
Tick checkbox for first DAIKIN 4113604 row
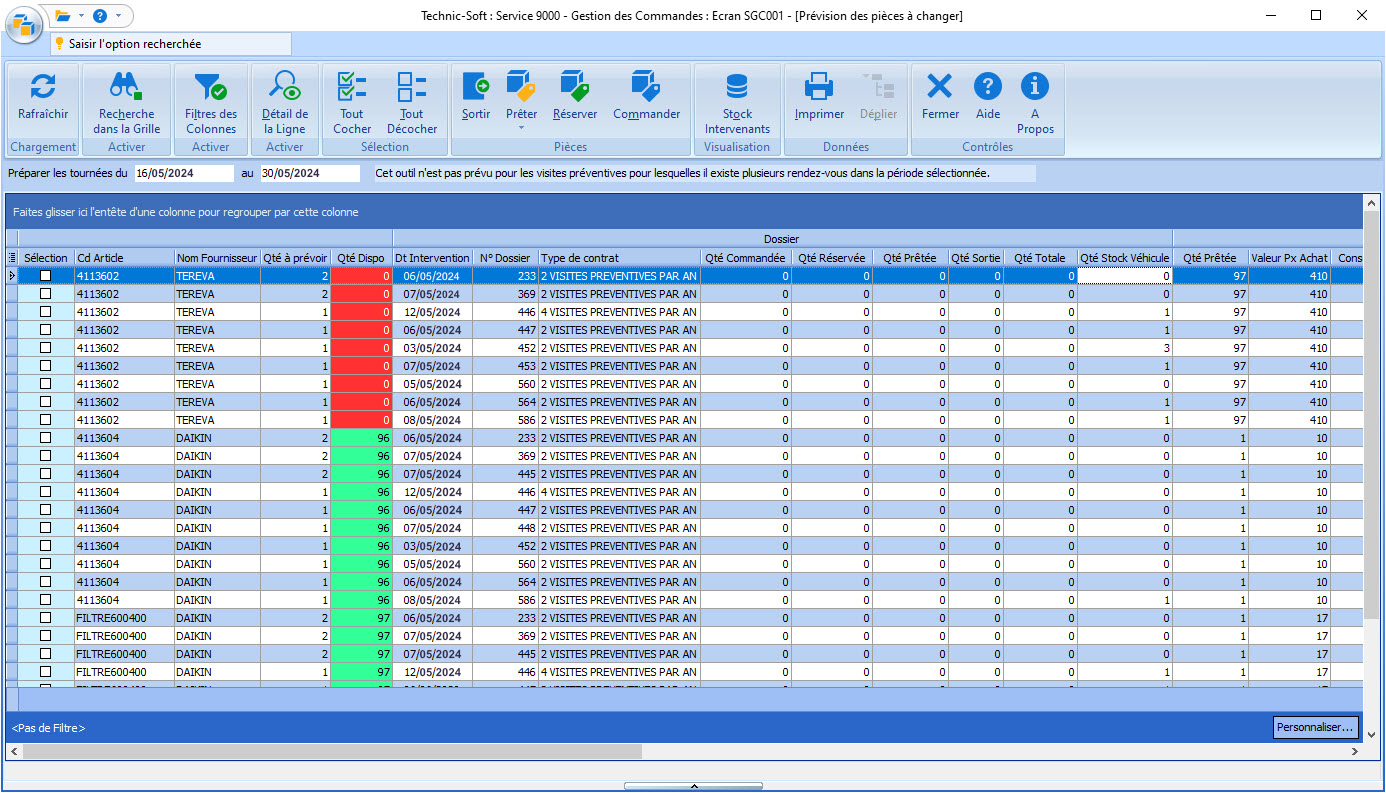click(x=45, y=438)
